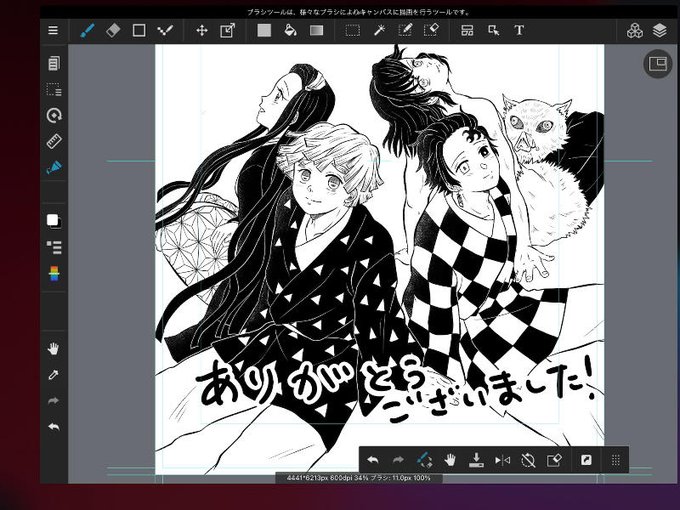Click the sidebar redo arrow
Screen dimensions: 680x510
coord(53,401)
